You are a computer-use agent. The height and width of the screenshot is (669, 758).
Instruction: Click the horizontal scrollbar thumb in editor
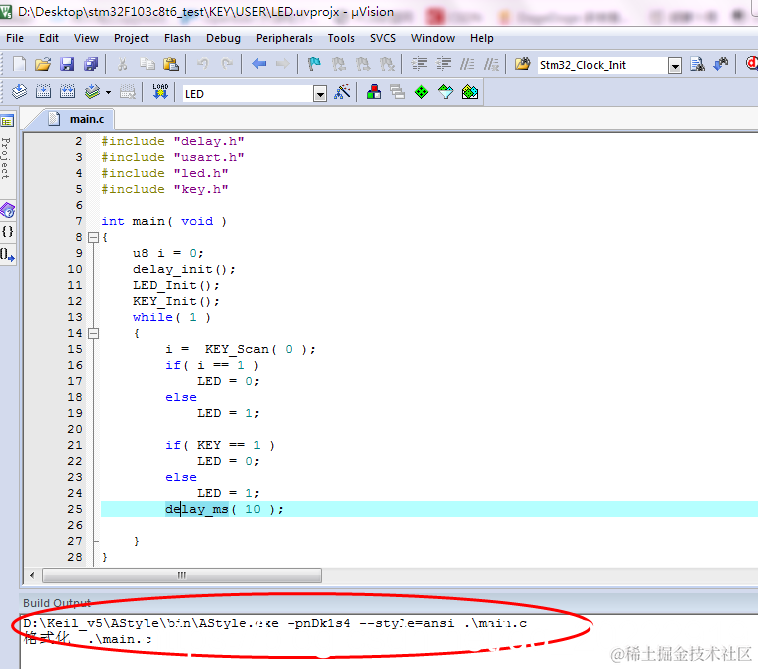[x=182, y=575]
